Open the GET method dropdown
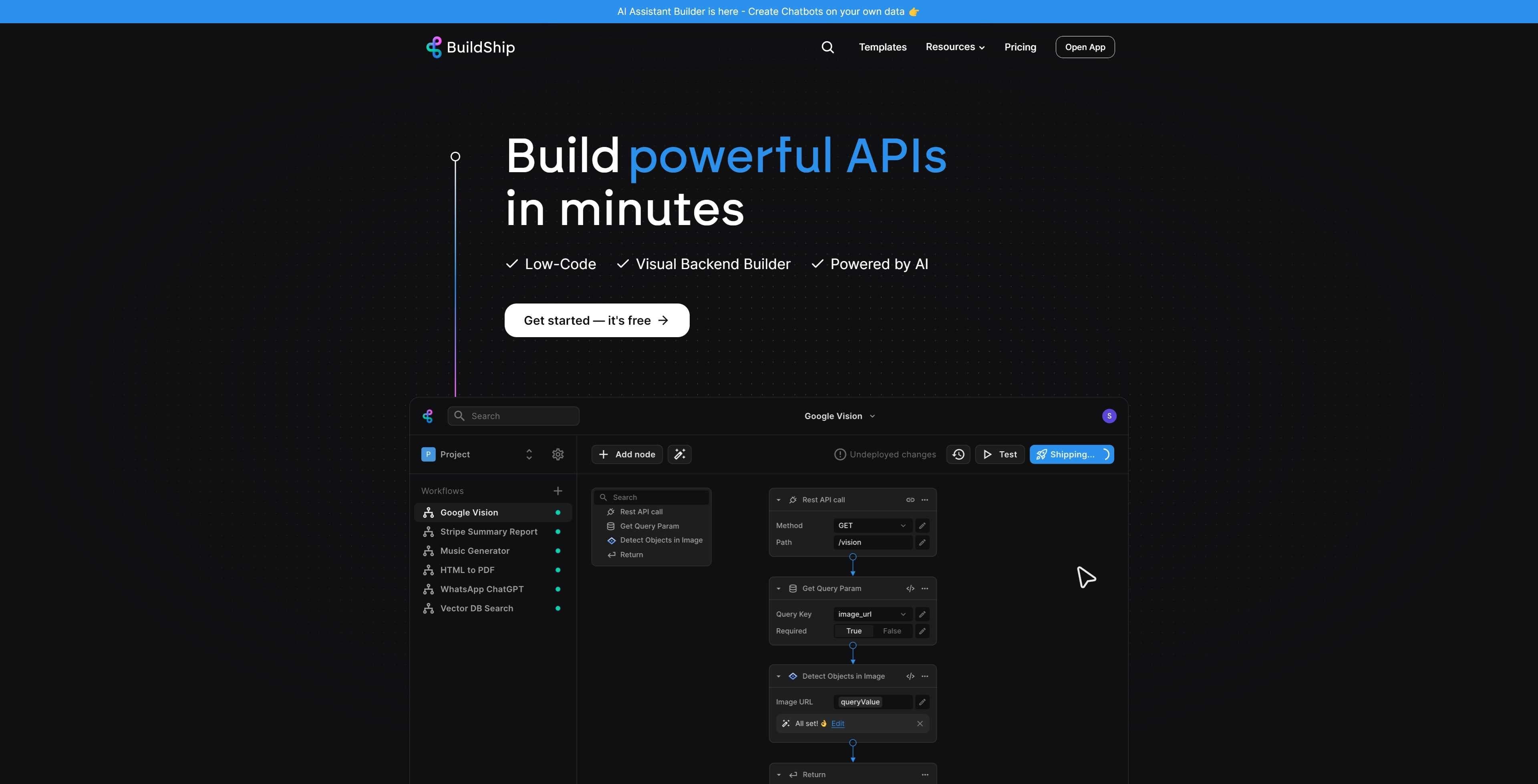The height and width of the screenshot is (784, 1538). coord(872,525)
